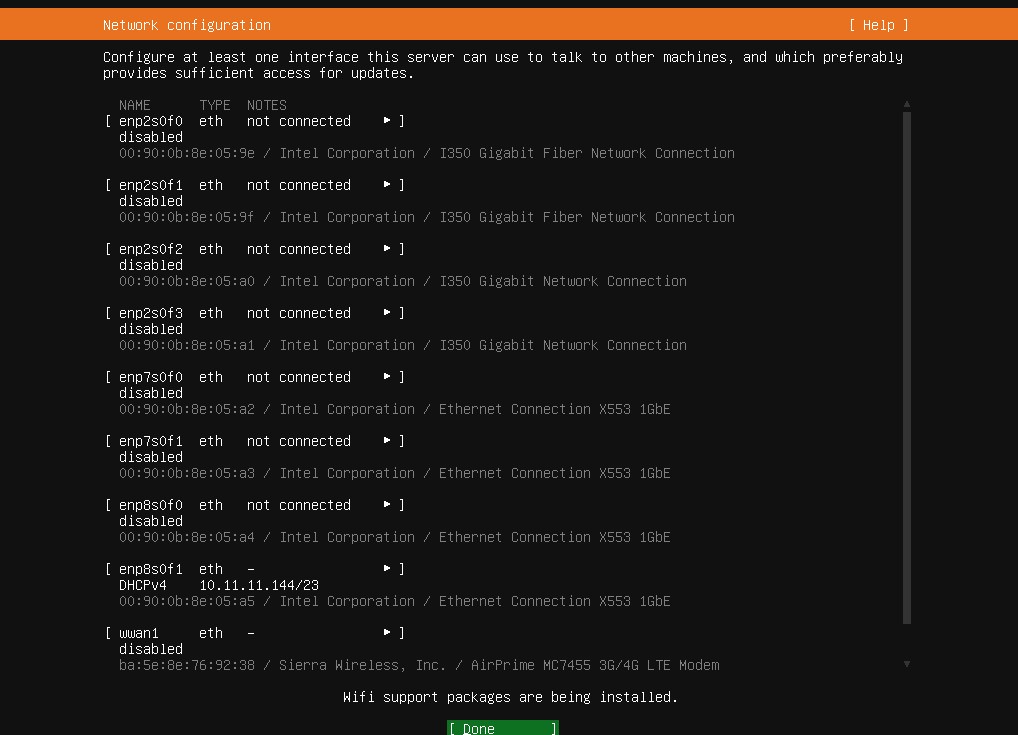
Task: Select the enp7s0f1 interface name
Action: [151, 441]
